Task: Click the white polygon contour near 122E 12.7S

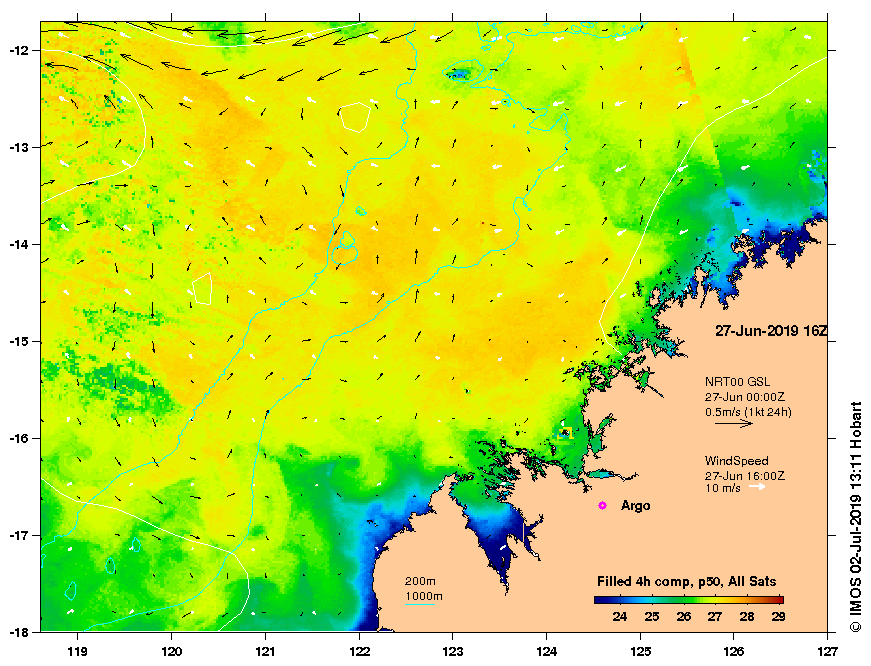Action: (354, 117)
